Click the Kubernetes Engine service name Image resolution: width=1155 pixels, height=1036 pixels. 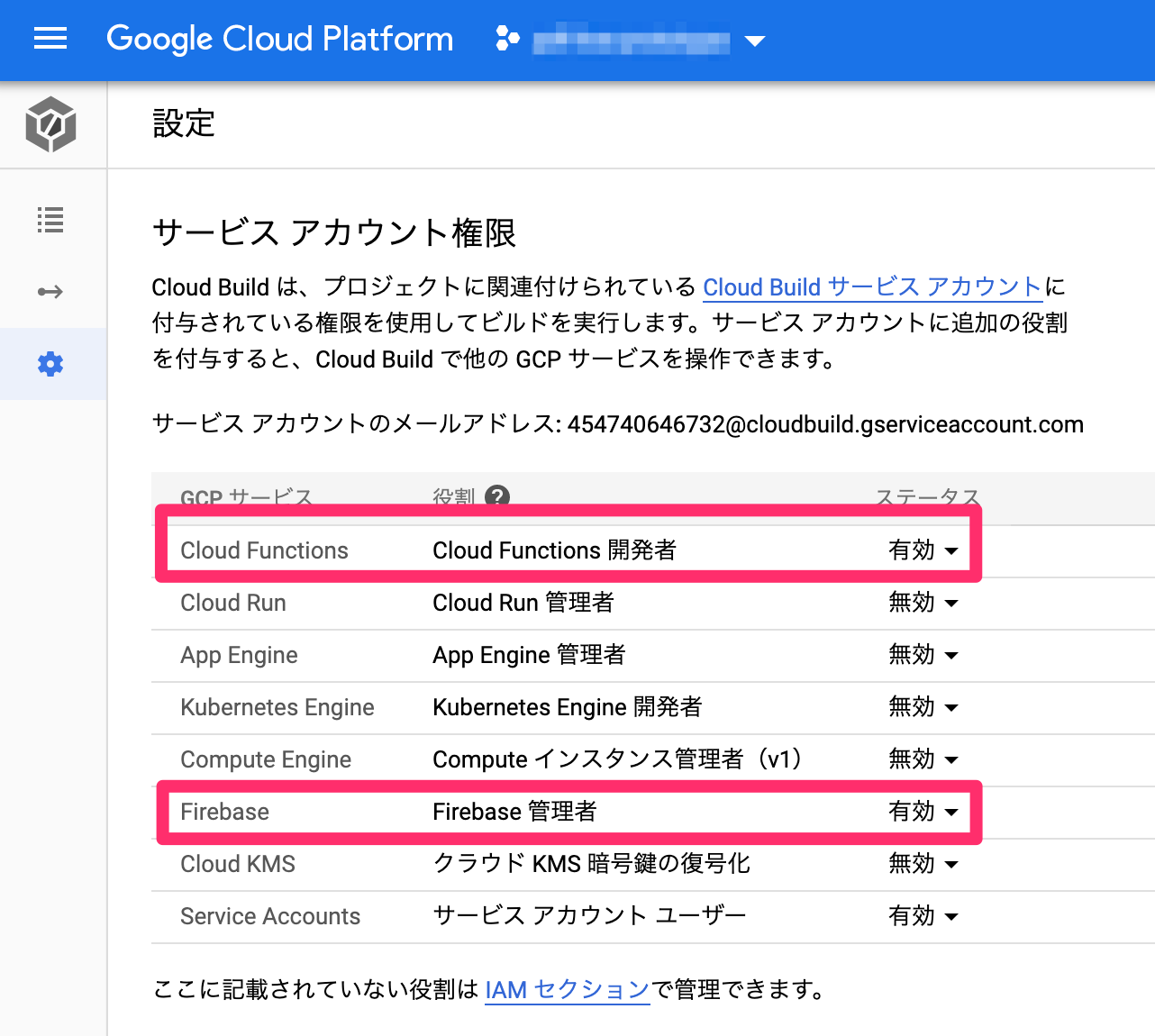277,707
